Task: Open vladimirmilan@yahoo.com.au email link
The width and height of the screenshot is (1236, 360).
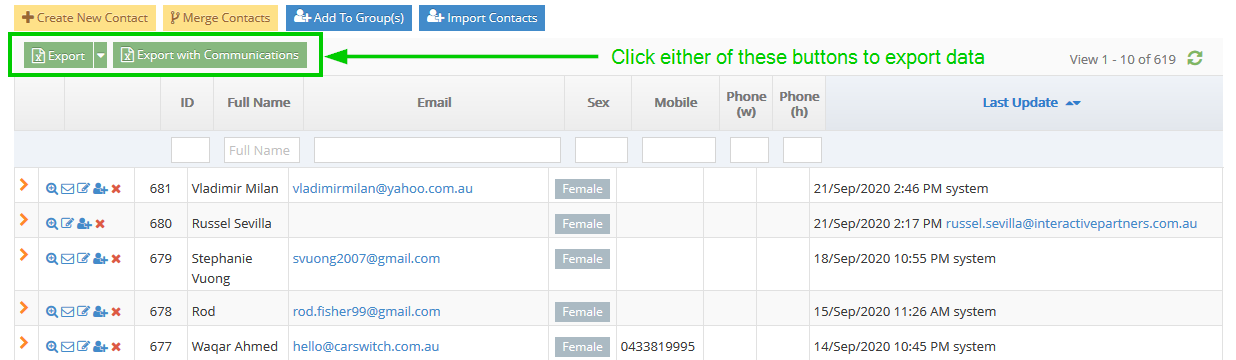Action: (382, 188)
